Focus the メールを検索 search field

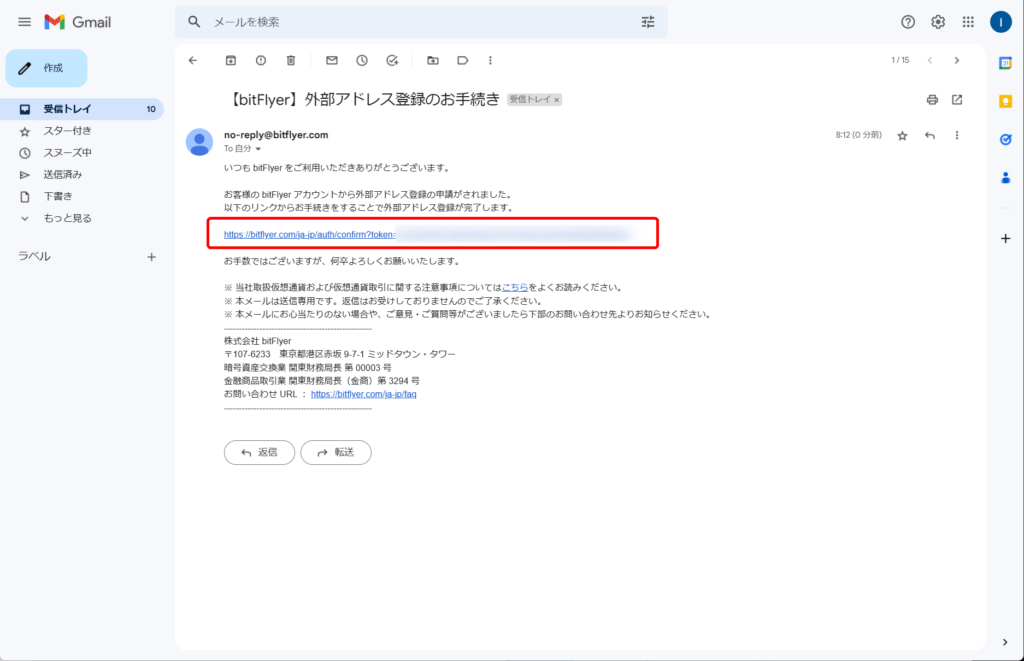[x=421, y=22]
